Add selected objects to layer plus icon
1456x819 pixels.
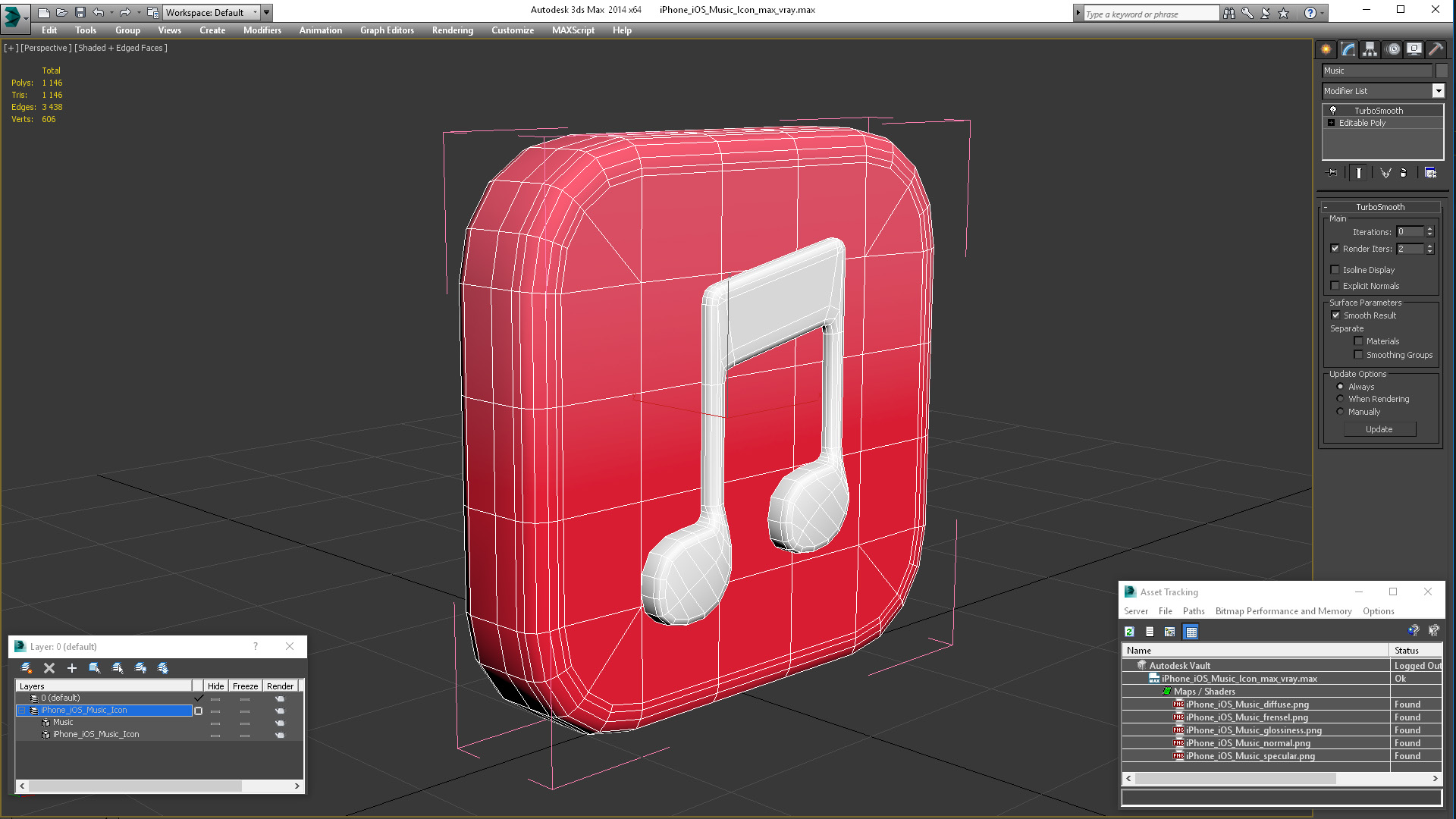click(x=72, y=668)
